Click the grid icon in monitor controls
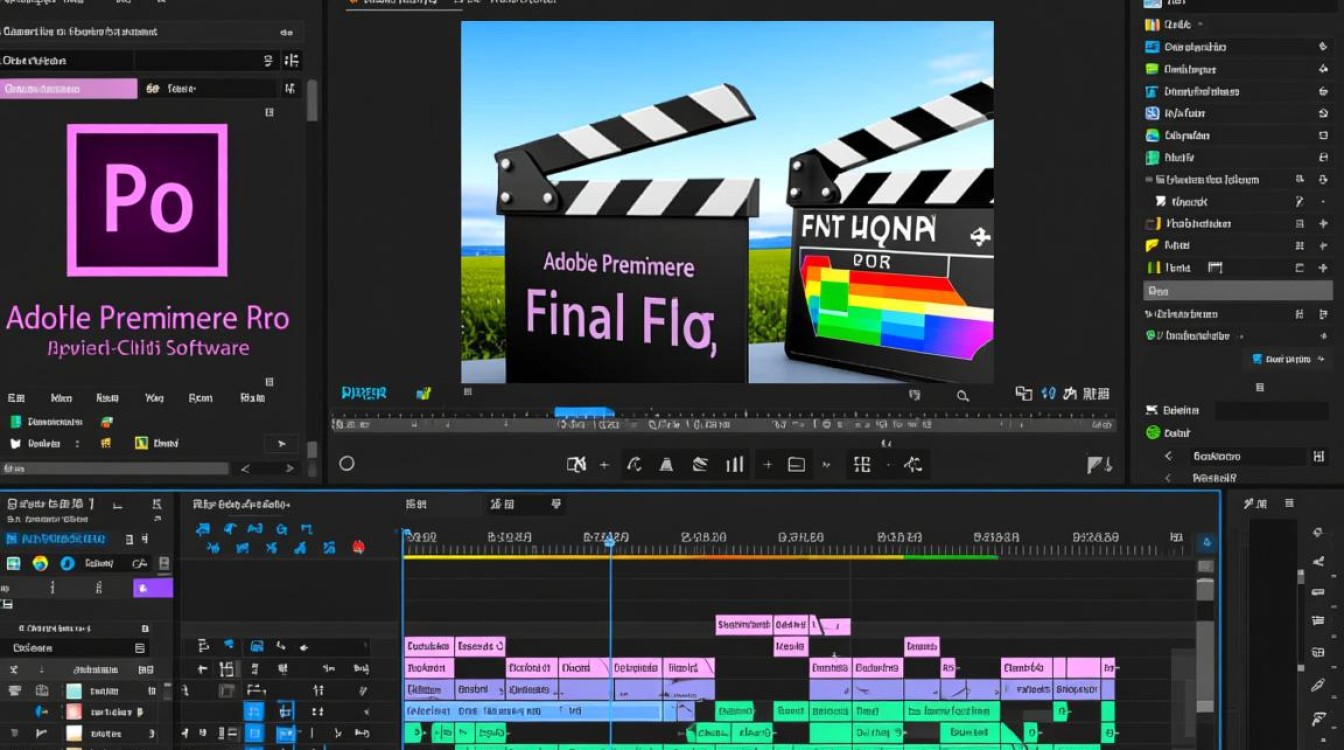The height and width of the screenshot is (750, 1344). point(862,464)
